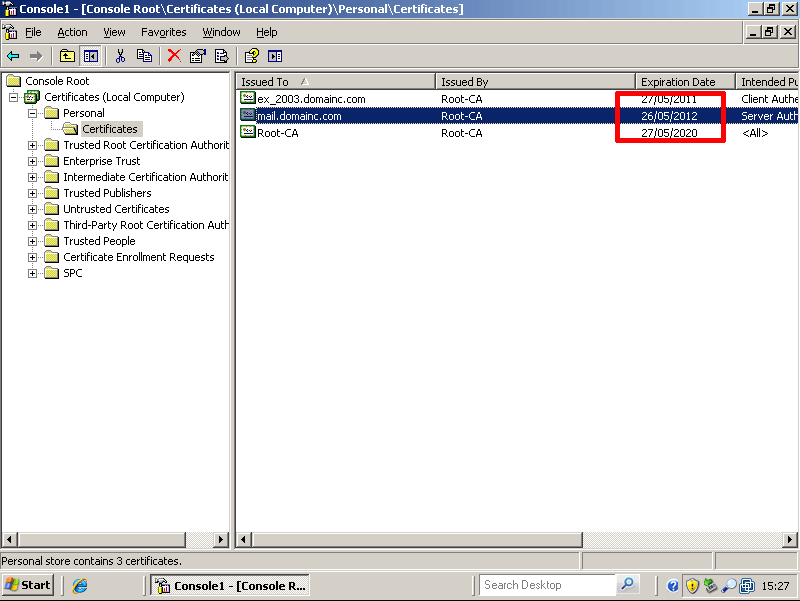800x601 pixels.
Task: Click the ex_2003.domainc.com certificate icon
Action: [x=247, y=98]
